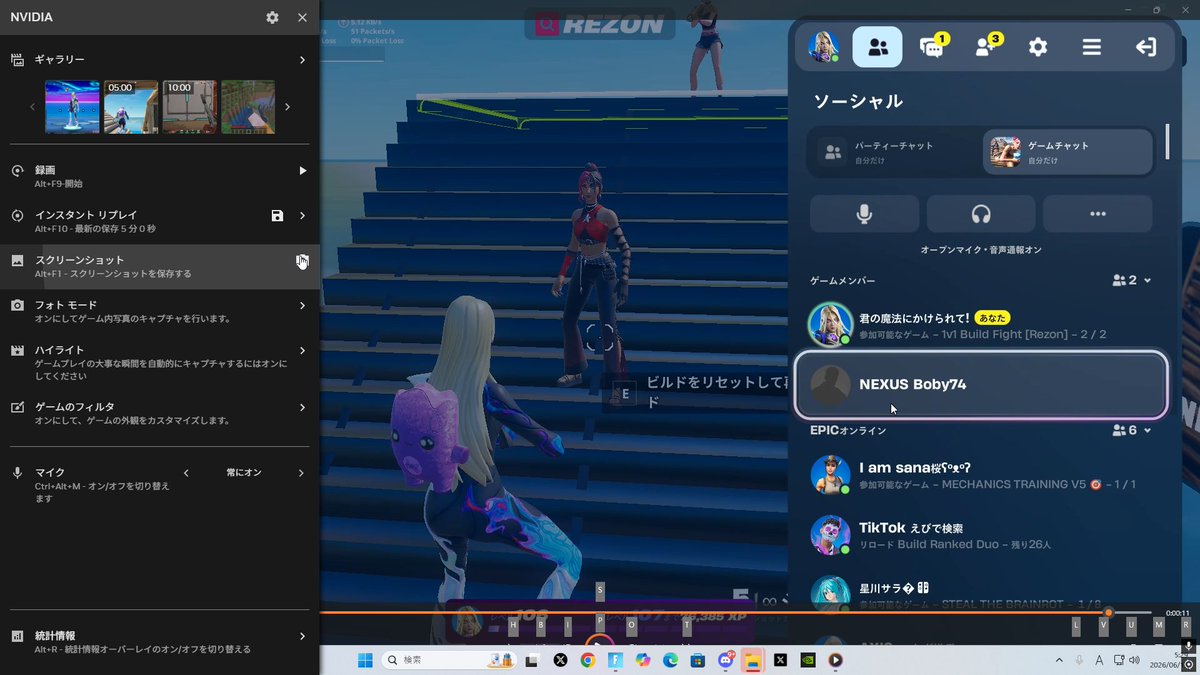This screenshot has width=1200, height=675.
Task: Show hidden system tray icons chevron
Action: pyautogui.click(x=1059, y=660)
